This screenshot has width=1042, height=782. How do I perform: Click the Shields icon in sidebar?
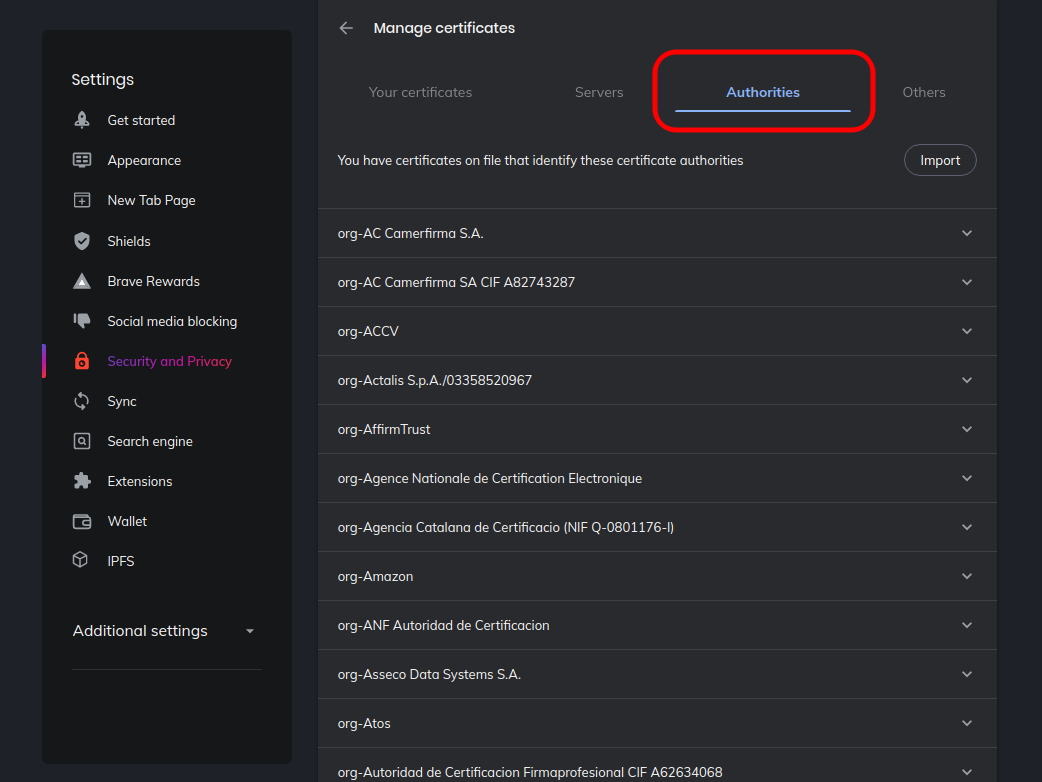click(82, 241)
